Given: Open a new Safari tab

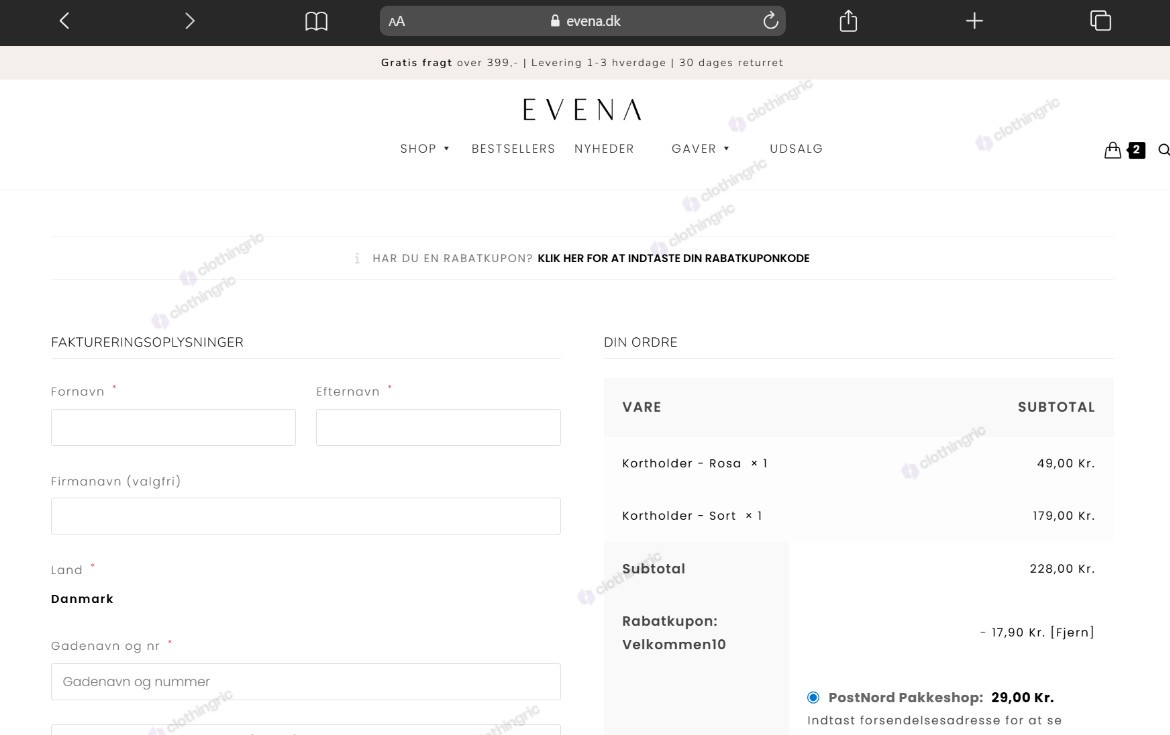Looking at the screenshot, I should point(974,21).
